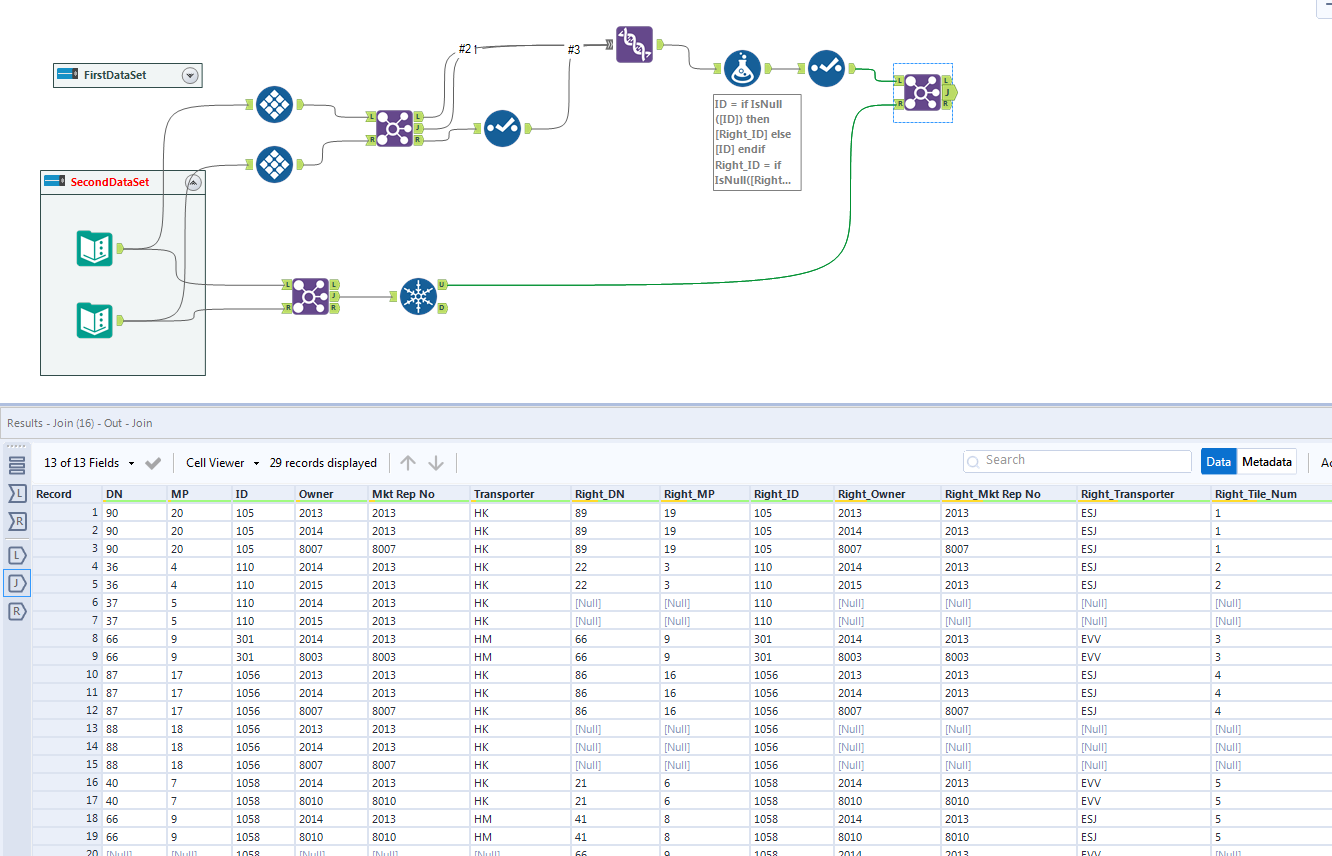Show left unjoined records via the L anchor
This screenshot has height=856, width=1332.
16,555
